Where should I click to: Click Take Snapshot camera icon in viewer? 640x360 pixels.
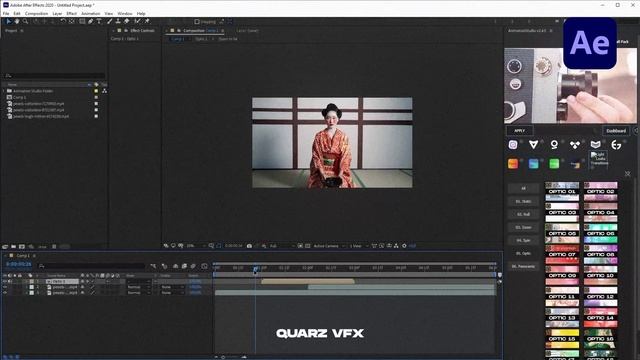[249, 246]
